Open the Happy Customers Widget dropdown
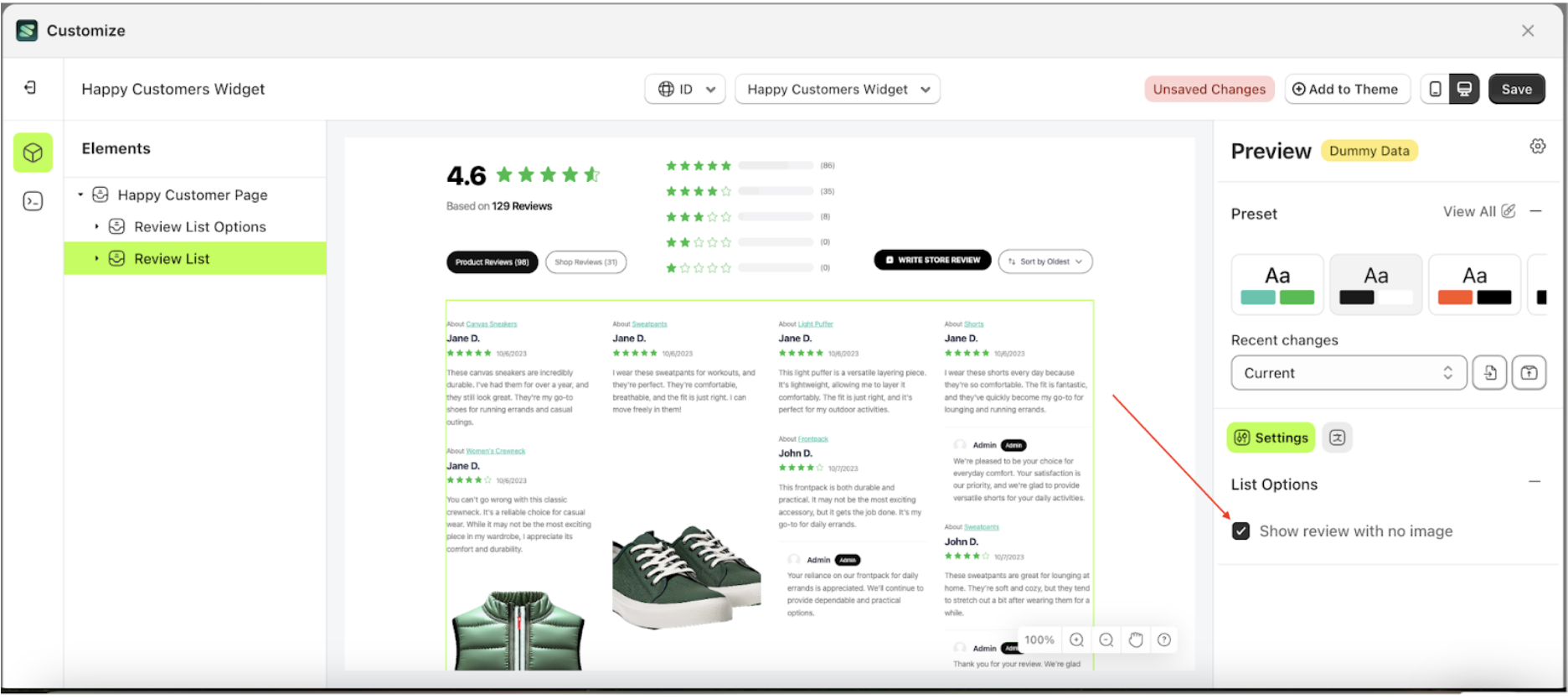The height and width of the screenshot is (699, 1568). tap(838, 89)
